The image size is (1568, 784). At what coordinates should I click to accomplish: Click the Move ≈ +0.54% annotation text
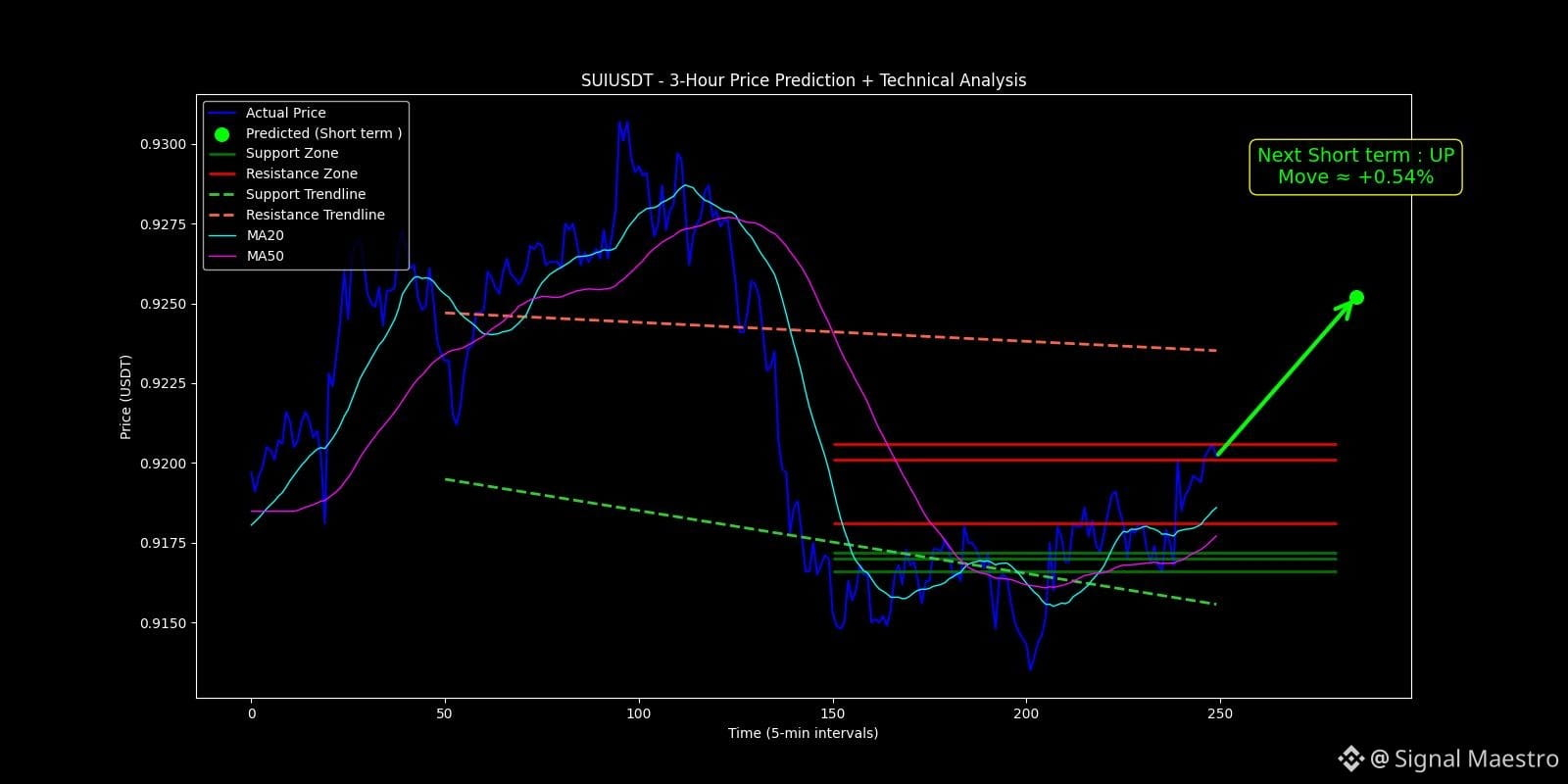[x=1355, y=177]
